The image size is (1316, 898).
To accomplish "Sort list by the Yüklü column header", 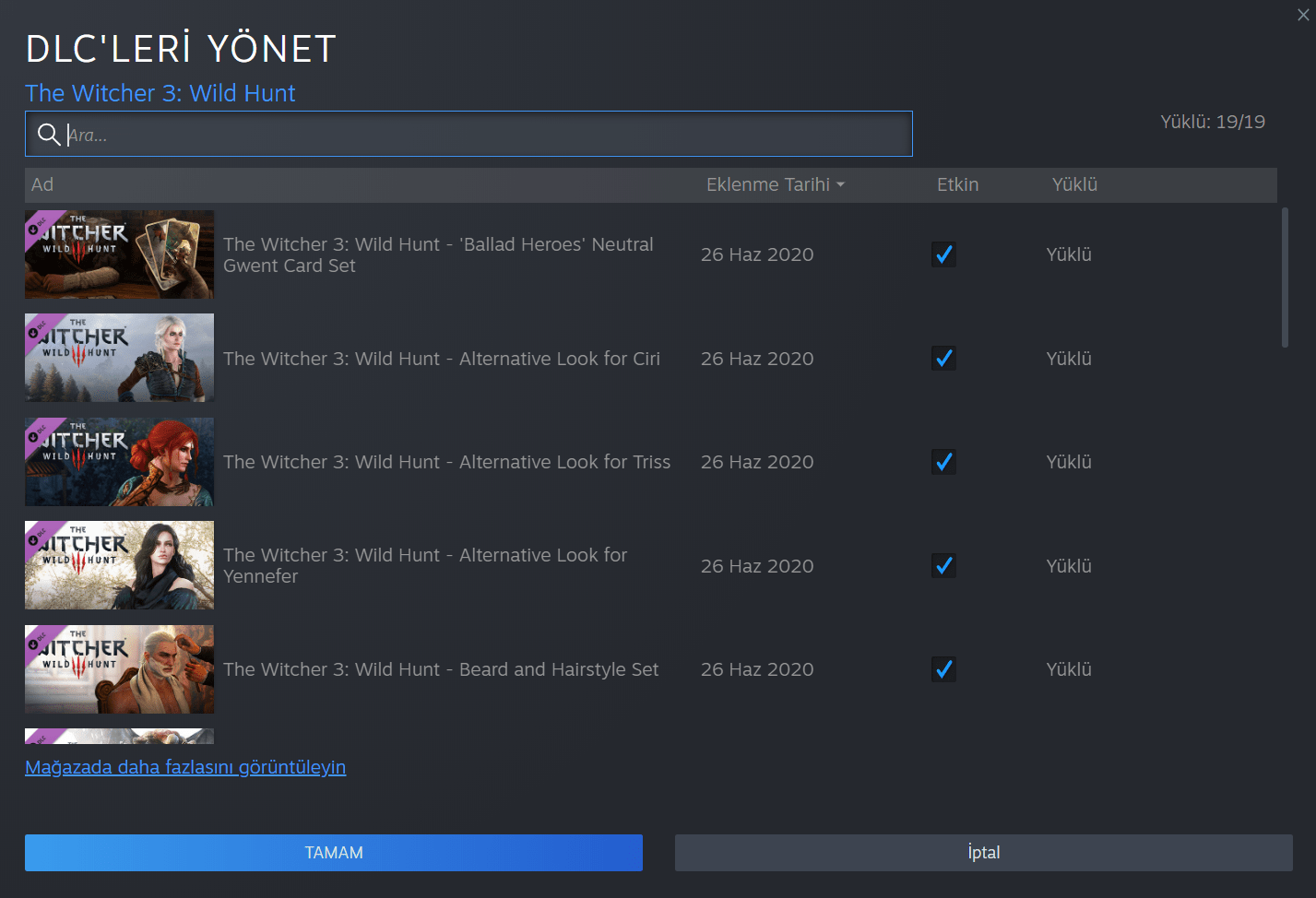I will point(1074,184).
